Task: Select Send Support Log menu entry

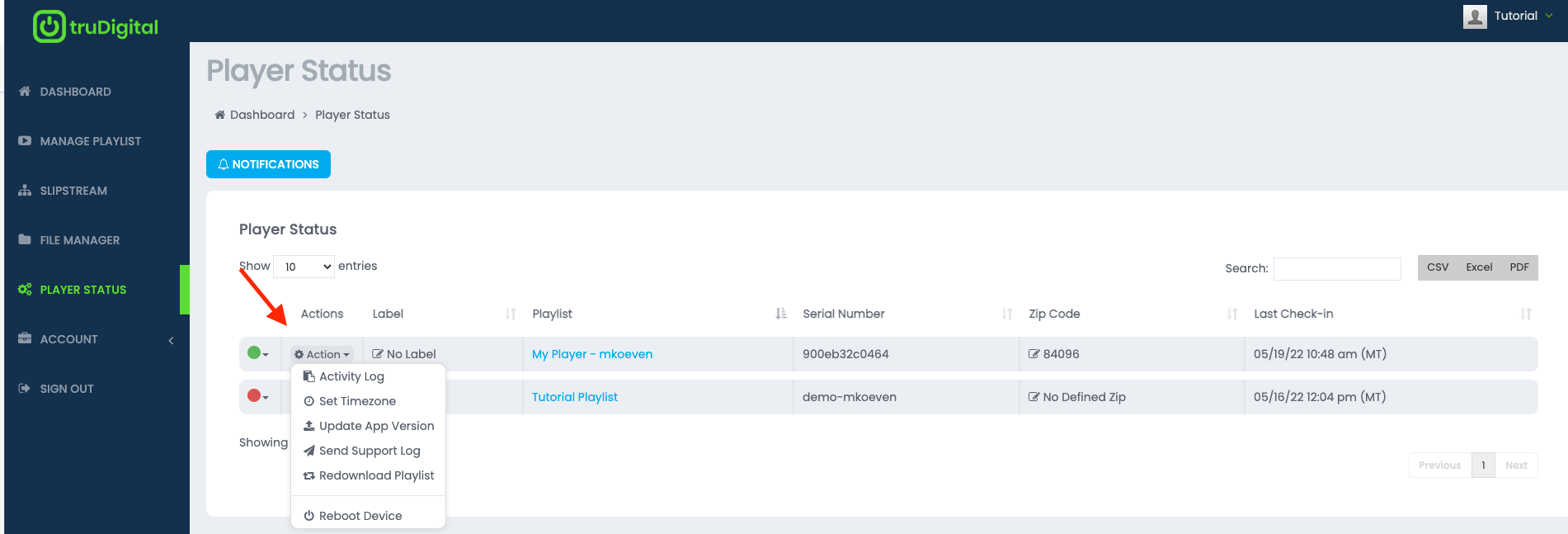Action: [368, 451]
